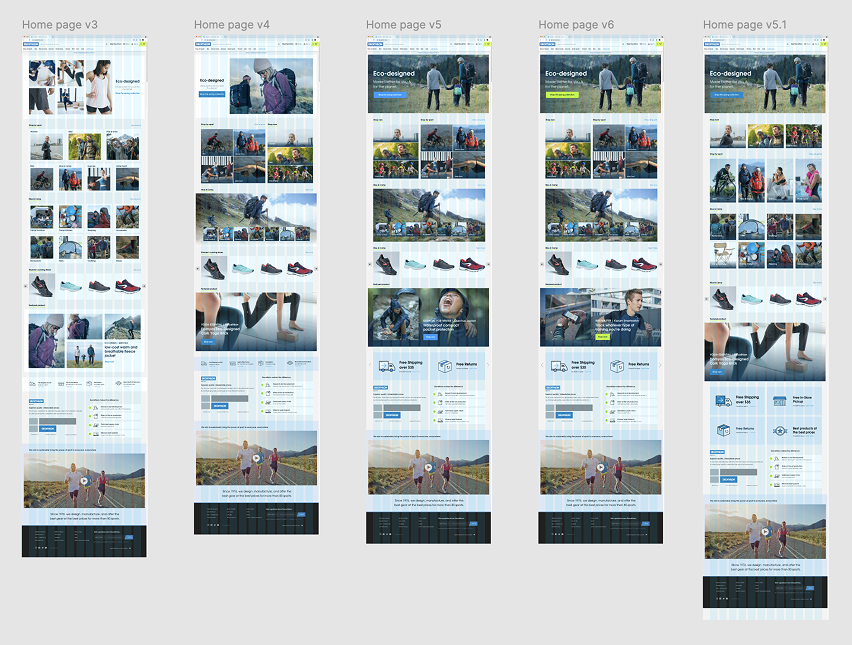Select the 'Home page v6' frame label

click(576, 24)
